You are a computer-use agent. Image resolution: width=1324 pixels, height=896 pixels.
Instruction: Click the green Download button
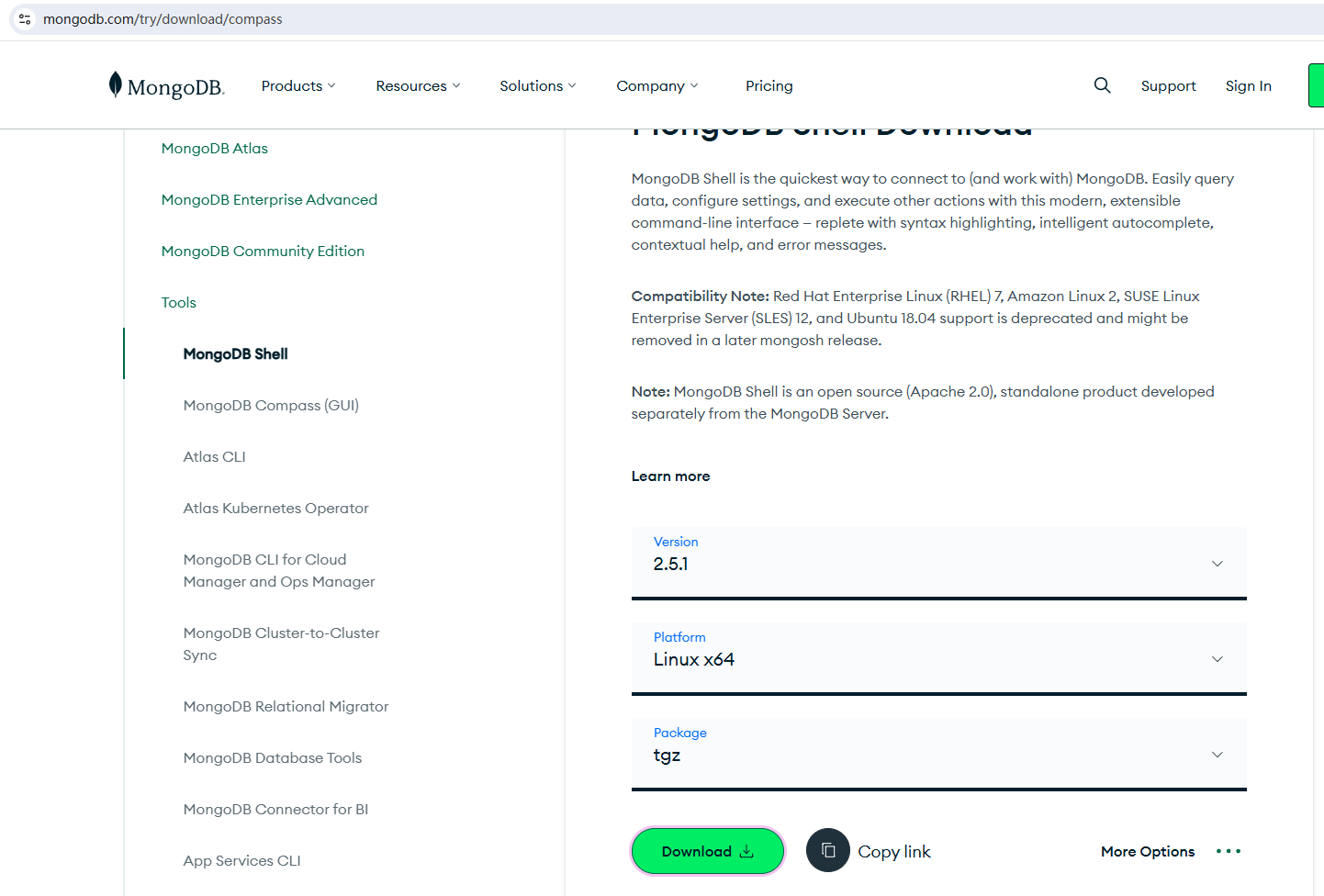[x=708, y=851]
